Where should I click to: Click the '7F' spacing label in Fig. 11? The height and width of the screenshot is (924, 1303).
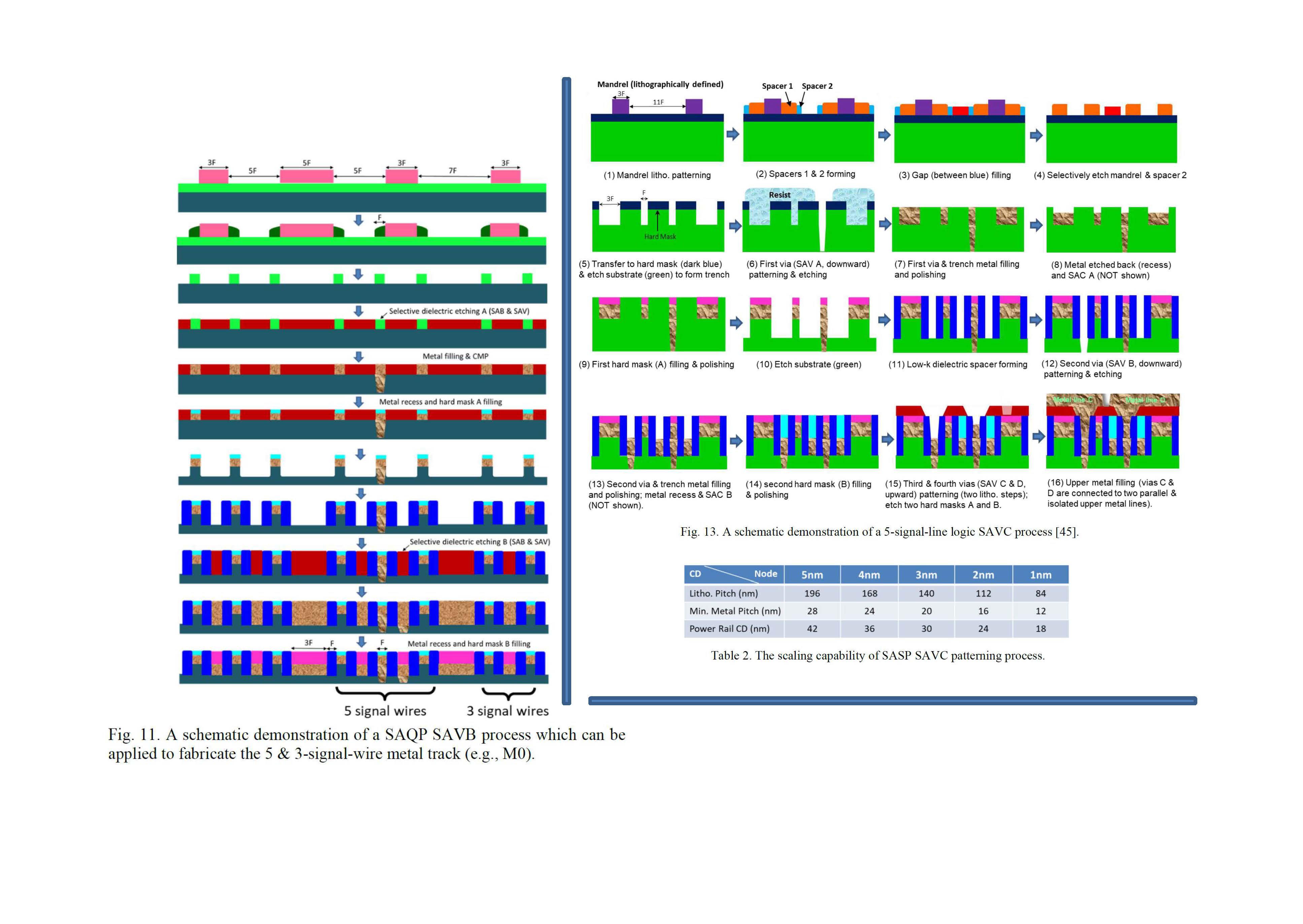[452, 170]
